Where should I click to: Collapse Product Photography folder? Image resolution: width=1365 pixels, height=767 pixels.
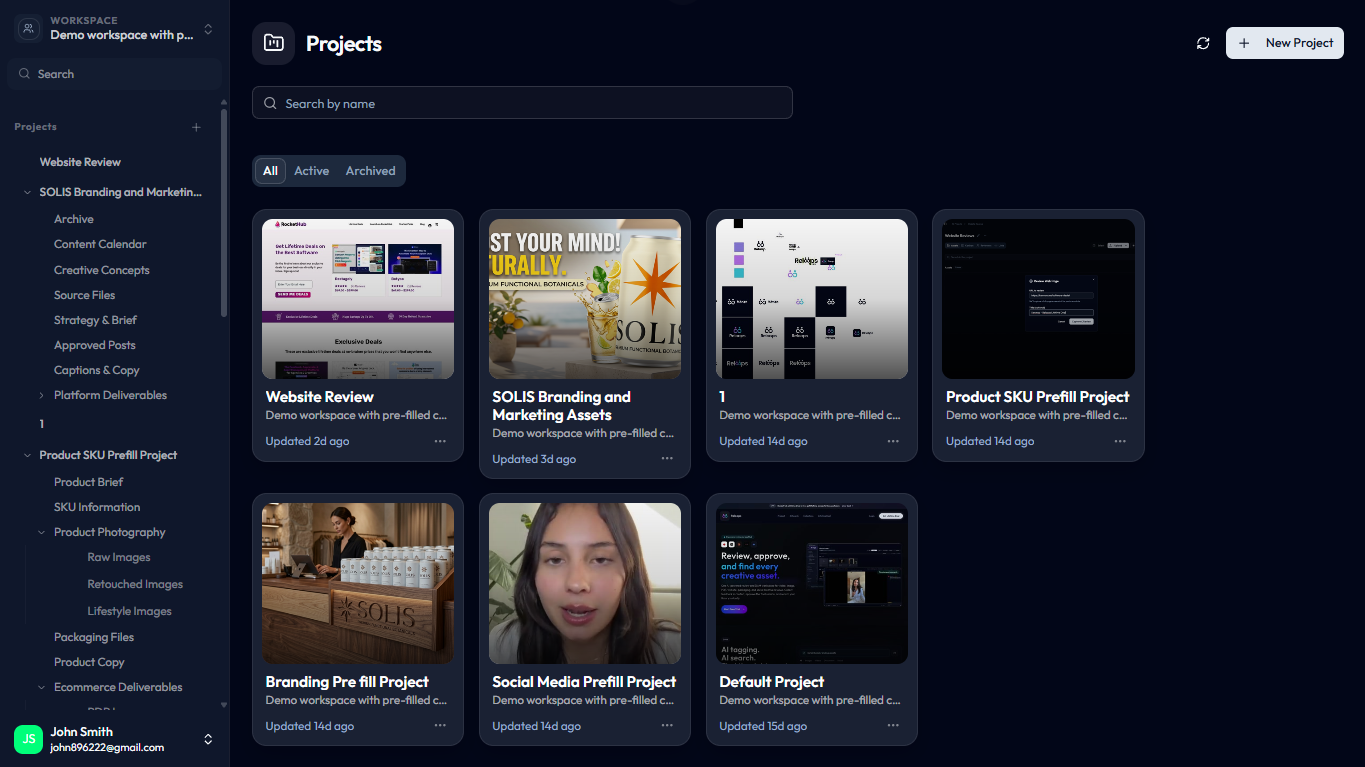click(x=42, y=532)
